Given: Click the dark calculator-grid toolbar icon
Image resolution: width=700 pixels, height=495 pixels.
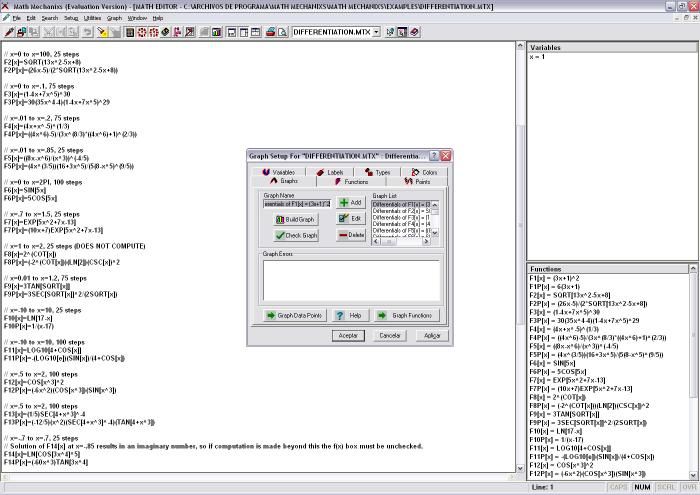Looking at the screenshot, I should pyautogui.click(x=130, y=32).
